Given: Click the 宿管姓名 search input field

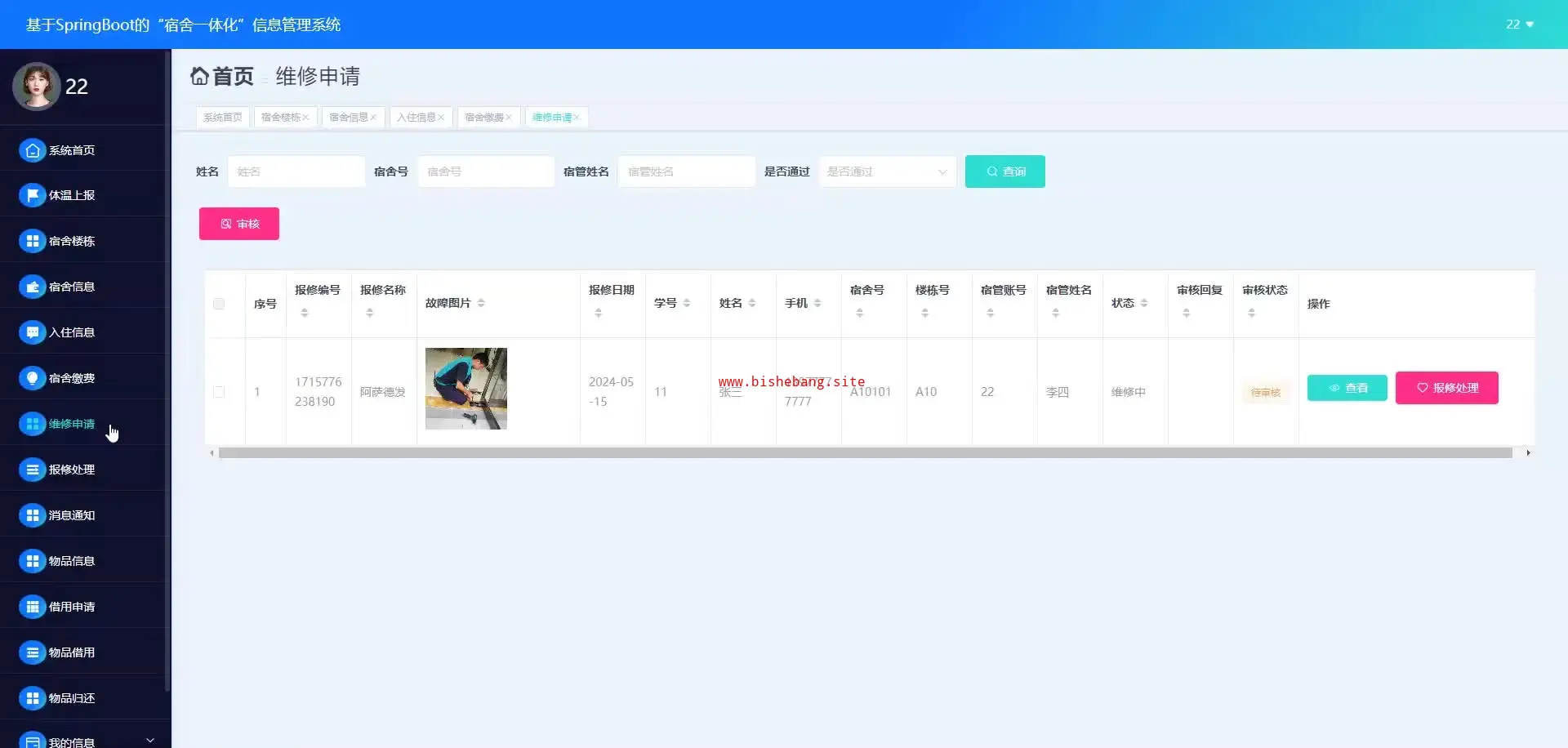Looking at the screenshot, I should pos(687,171).
